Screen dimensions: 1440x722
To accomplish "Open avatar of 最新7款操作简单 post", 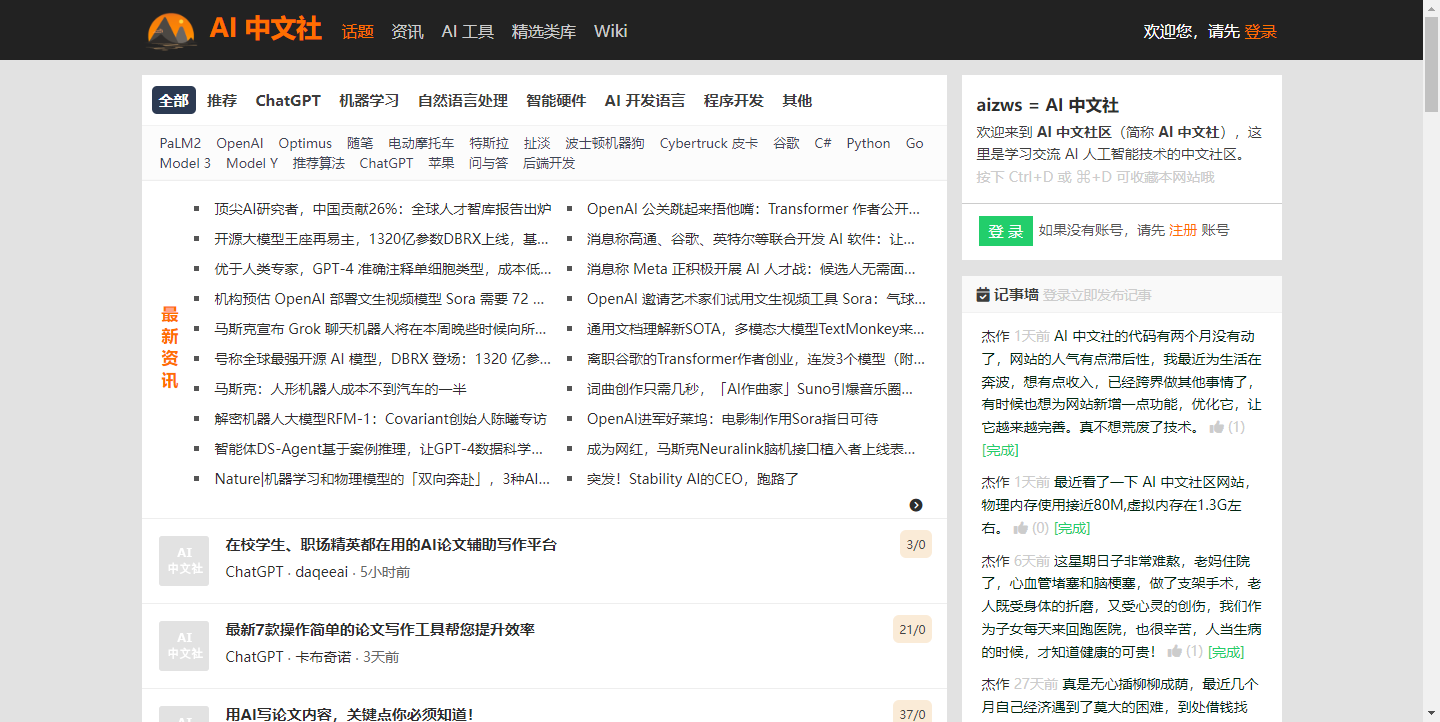I will click(184, 646).
